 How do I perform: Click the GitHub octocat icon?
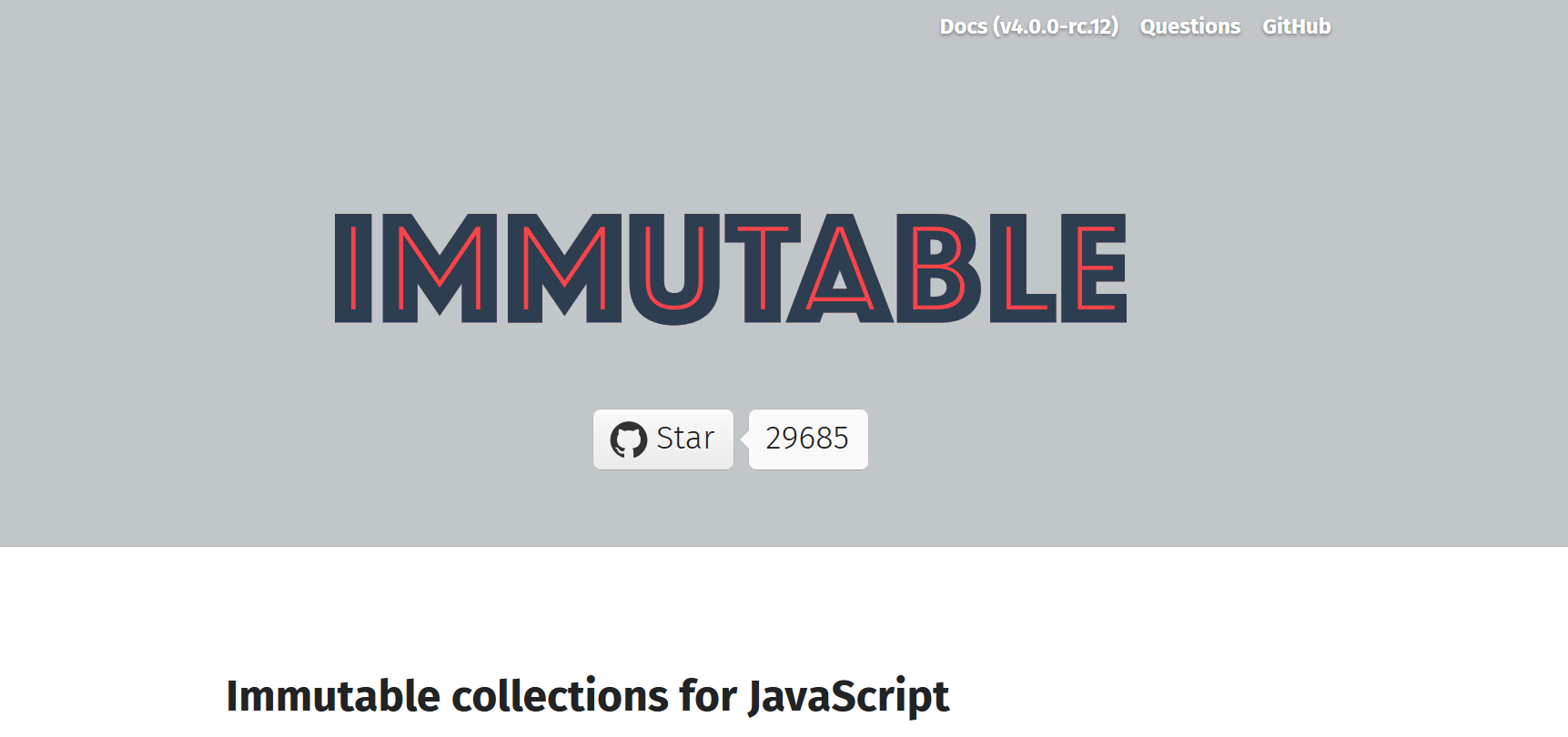pyautogui.click(x=628, y=439)
